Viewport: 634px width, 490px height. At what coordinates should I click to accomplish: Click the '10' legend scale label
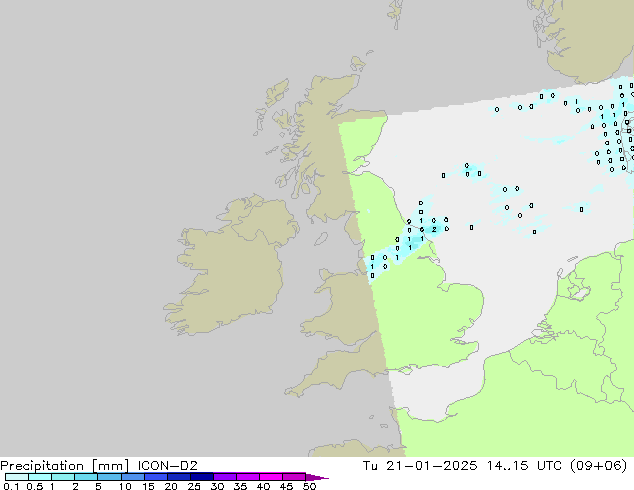pyautogui.click(x=125, y=486)
